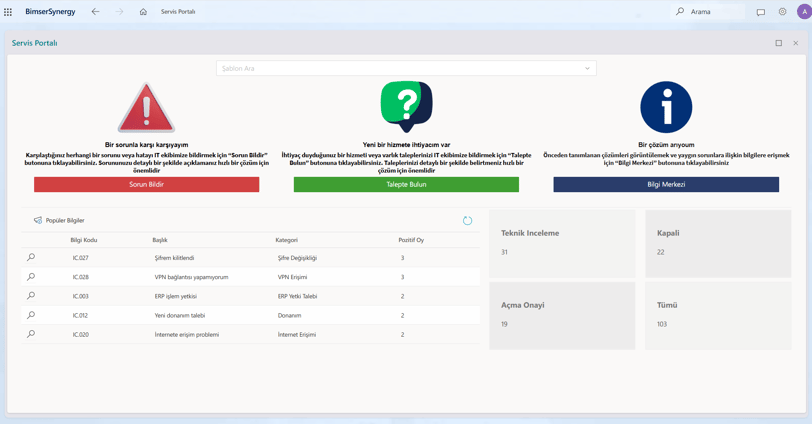This screenshot has width=812, height=424.
Task: Click the red warning triangle icon
Action: [x=147, y=107]
